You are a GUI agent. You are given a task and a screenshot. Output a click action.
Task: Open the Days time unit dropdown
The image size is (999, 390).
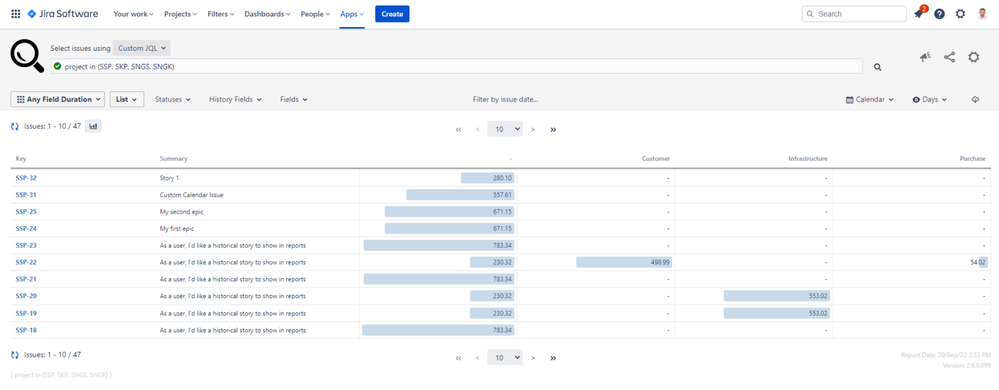point(930,100)
